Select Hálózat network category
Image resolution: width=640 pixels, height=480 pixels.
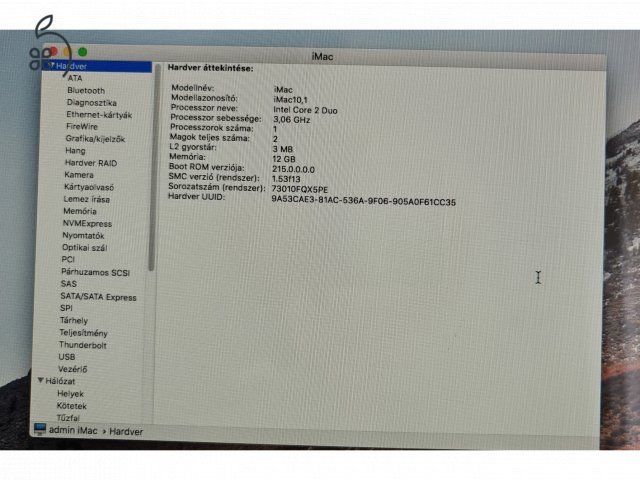click(x=60, y=381)
